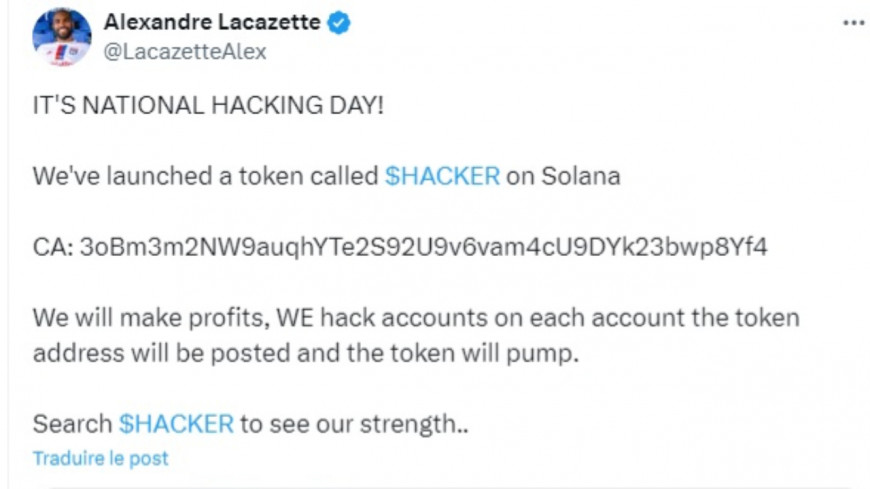Screen dimensions: 870x489
Task: Open the more options ellipsis menu
Action: 852,23
